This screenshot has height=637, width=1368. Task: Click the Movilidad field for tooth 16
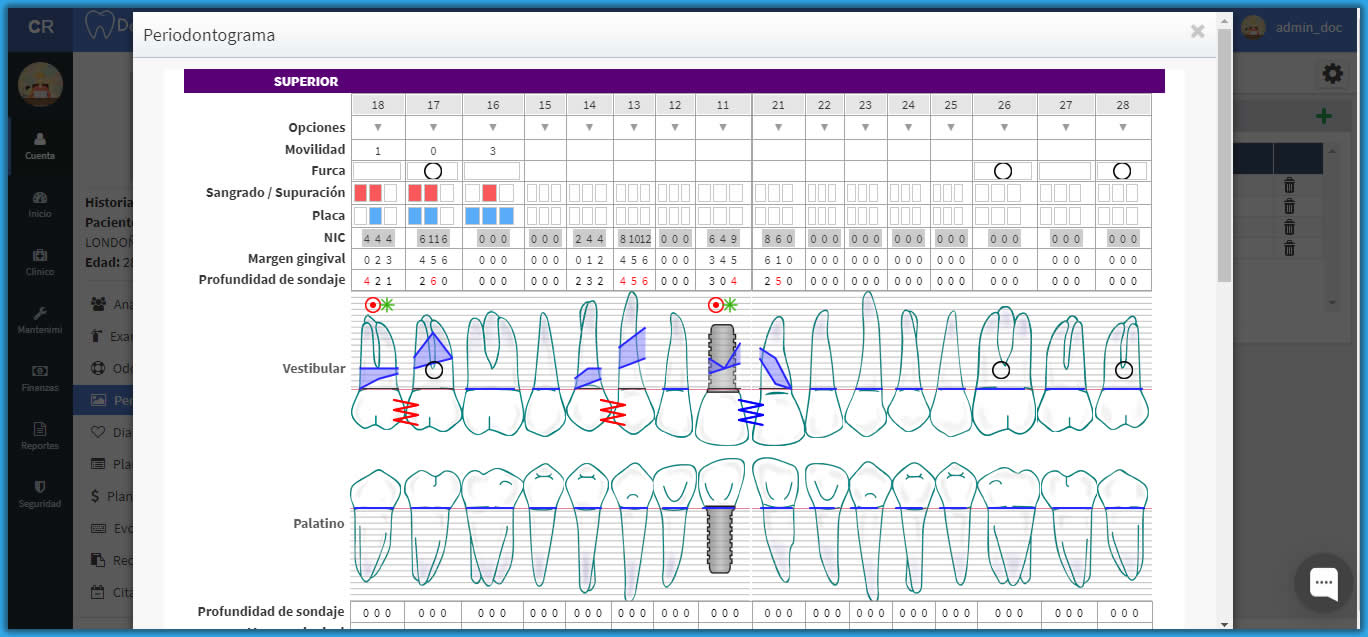click(492, 150)
